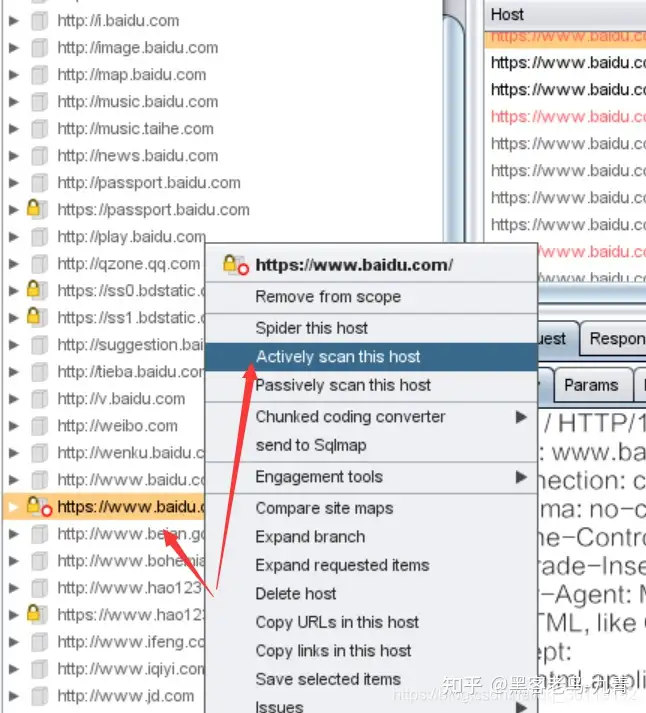Choose send to Sqlmap
Viewport: 646px width, 713px height.
click(x=371, y=446)
